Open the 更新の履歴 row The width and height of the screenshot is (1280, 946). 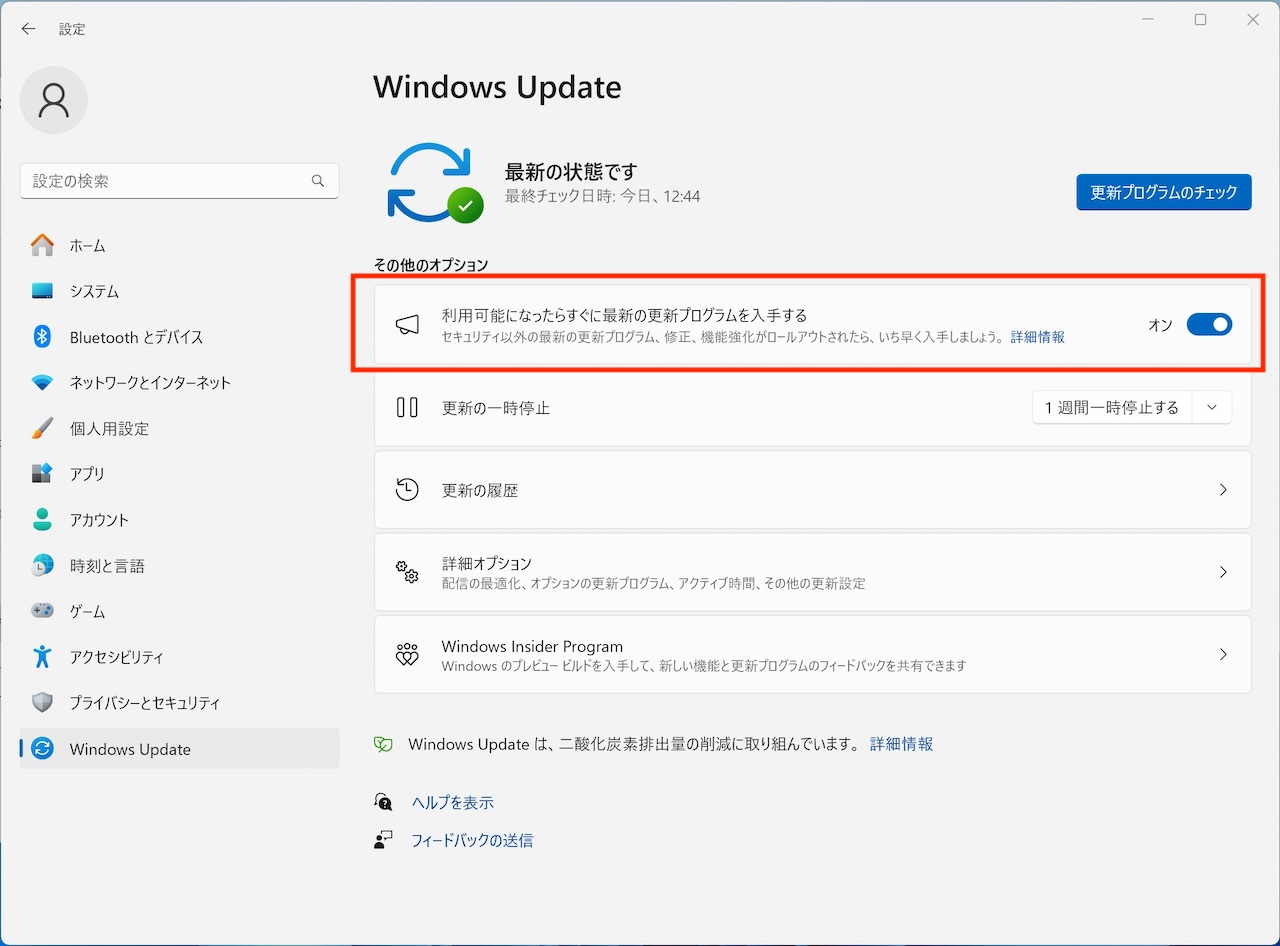(813, 490)
